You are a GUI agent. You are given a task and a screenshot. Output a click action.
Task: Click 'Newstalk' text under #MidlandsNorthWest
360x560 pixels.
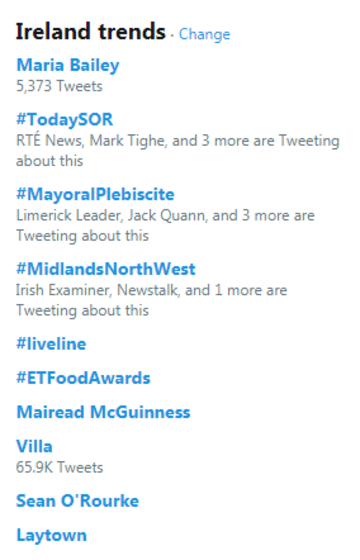click(x=147, y=290)
